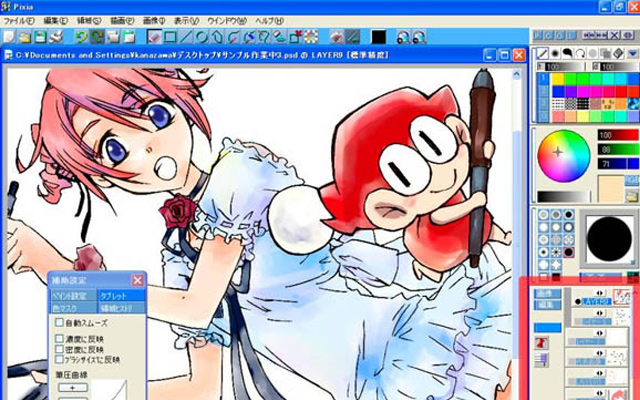Open a file using folder icon
This screenshot has height=400, width=640.
click(24, 37)
